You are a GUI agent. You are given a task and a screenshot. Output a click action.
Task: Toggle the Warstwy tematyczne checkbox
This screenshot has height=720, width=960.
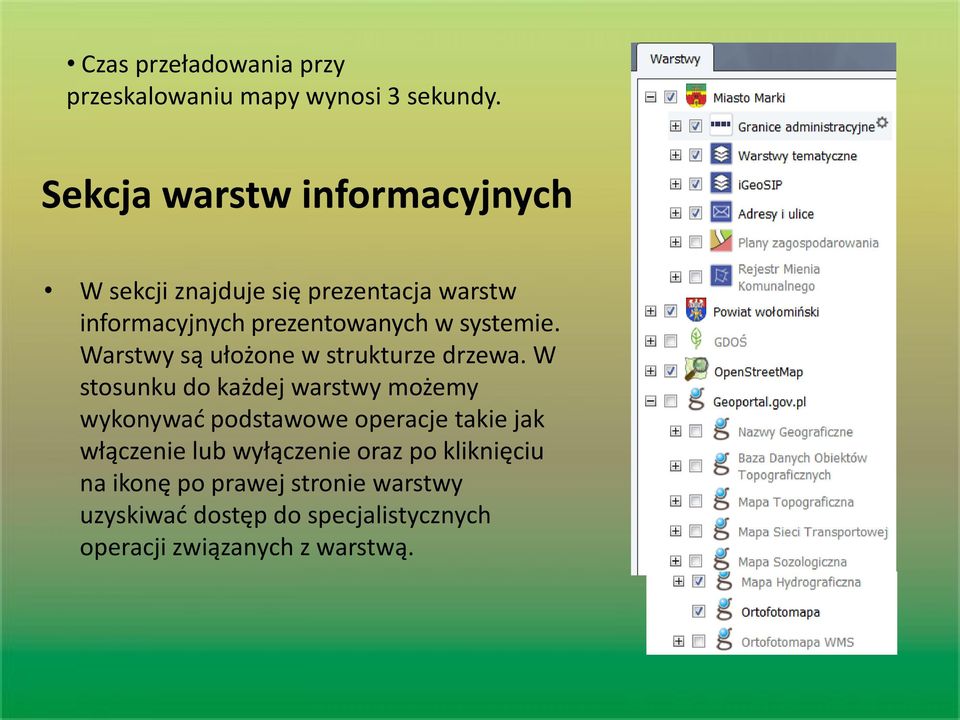pyautogui.click(x=696, y=155)
